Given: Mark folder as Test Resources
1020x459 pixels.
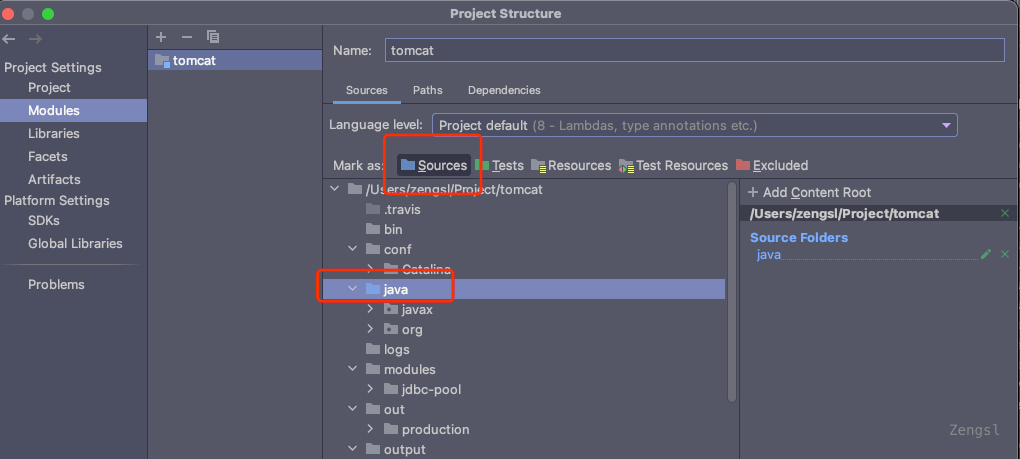Looking at the screenshot, I should (x=673, y=165).
